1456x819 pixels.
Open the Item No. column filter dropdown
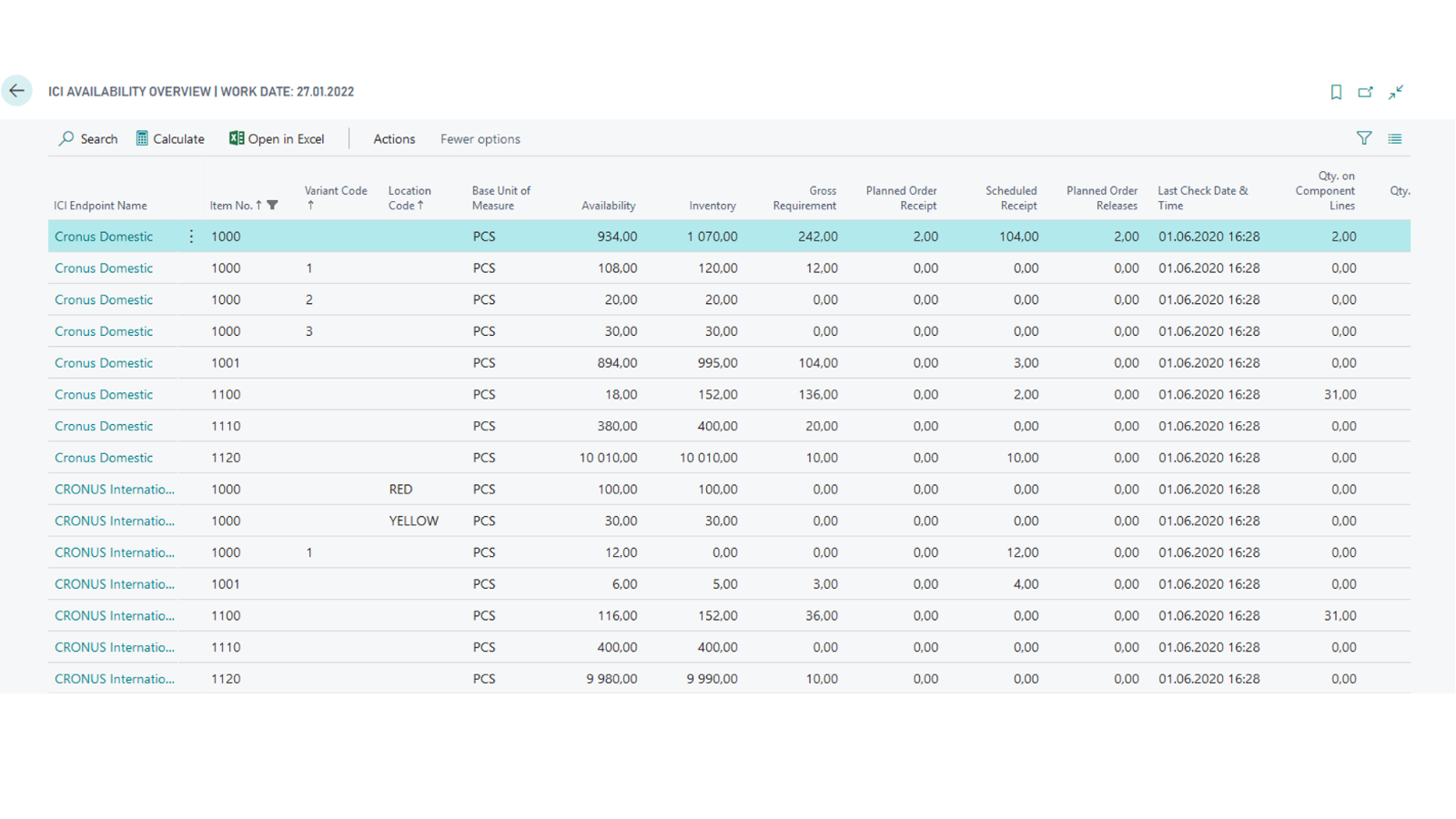tap(273, 206)
